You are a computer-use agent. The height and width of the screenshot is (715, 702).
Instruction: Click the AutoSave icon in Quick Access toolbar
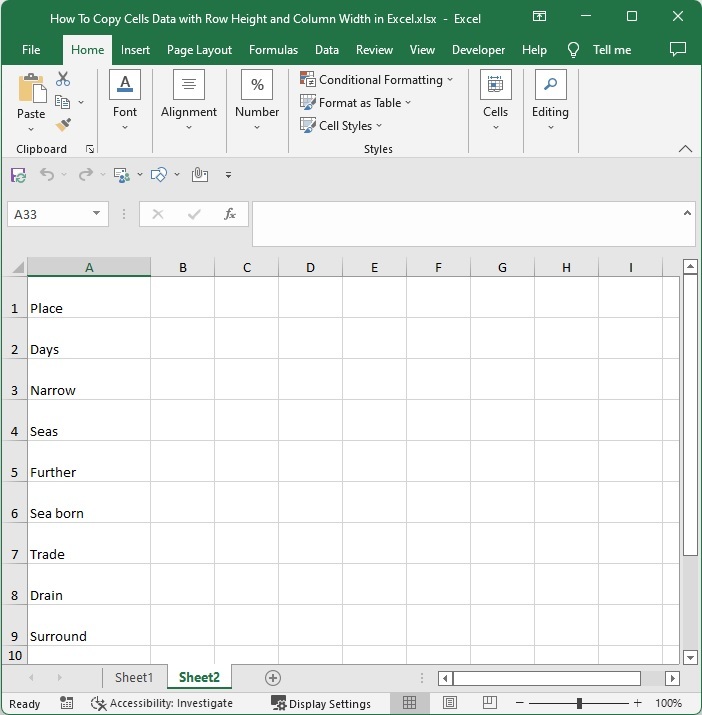point(19,175)
